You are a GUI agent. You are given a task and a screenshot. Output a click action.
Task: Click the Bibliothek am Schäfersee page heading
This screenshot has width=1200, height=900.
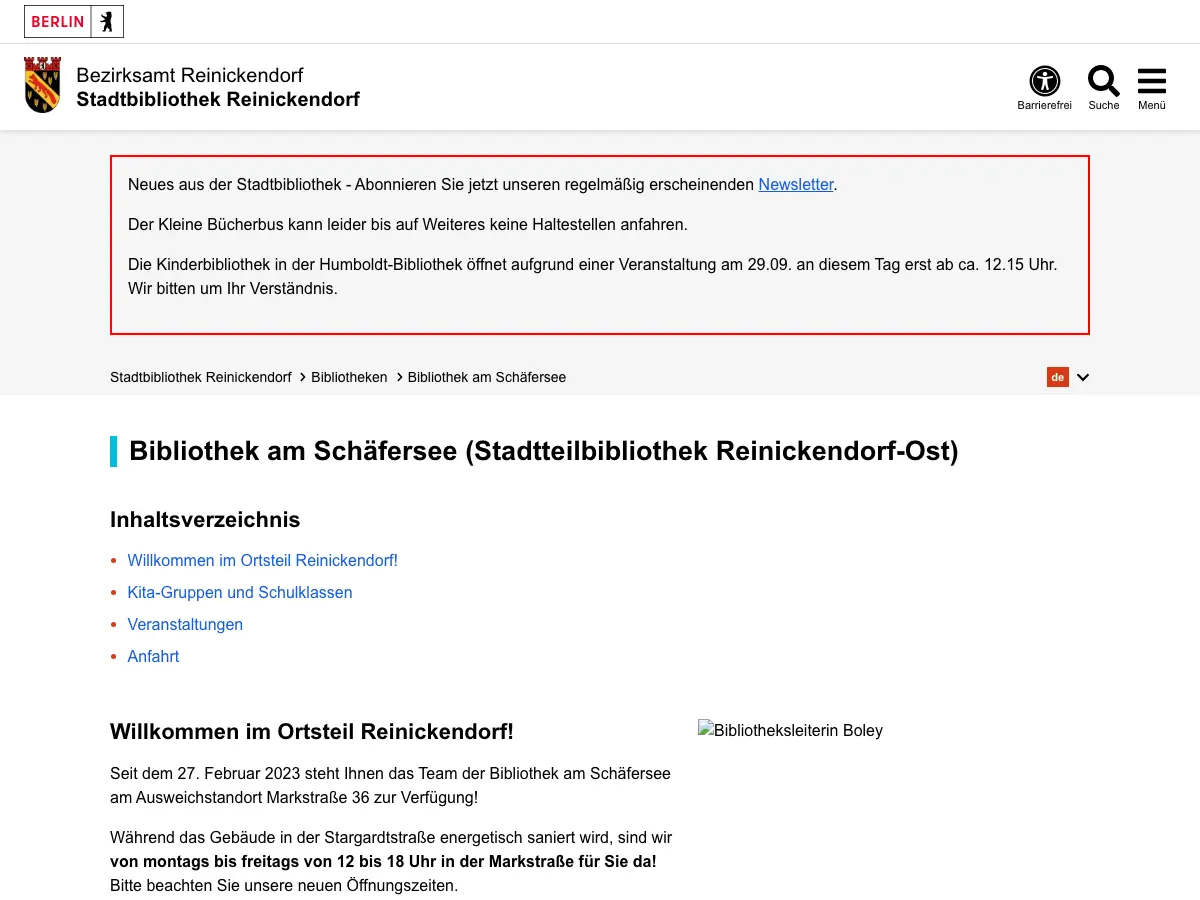544,451
